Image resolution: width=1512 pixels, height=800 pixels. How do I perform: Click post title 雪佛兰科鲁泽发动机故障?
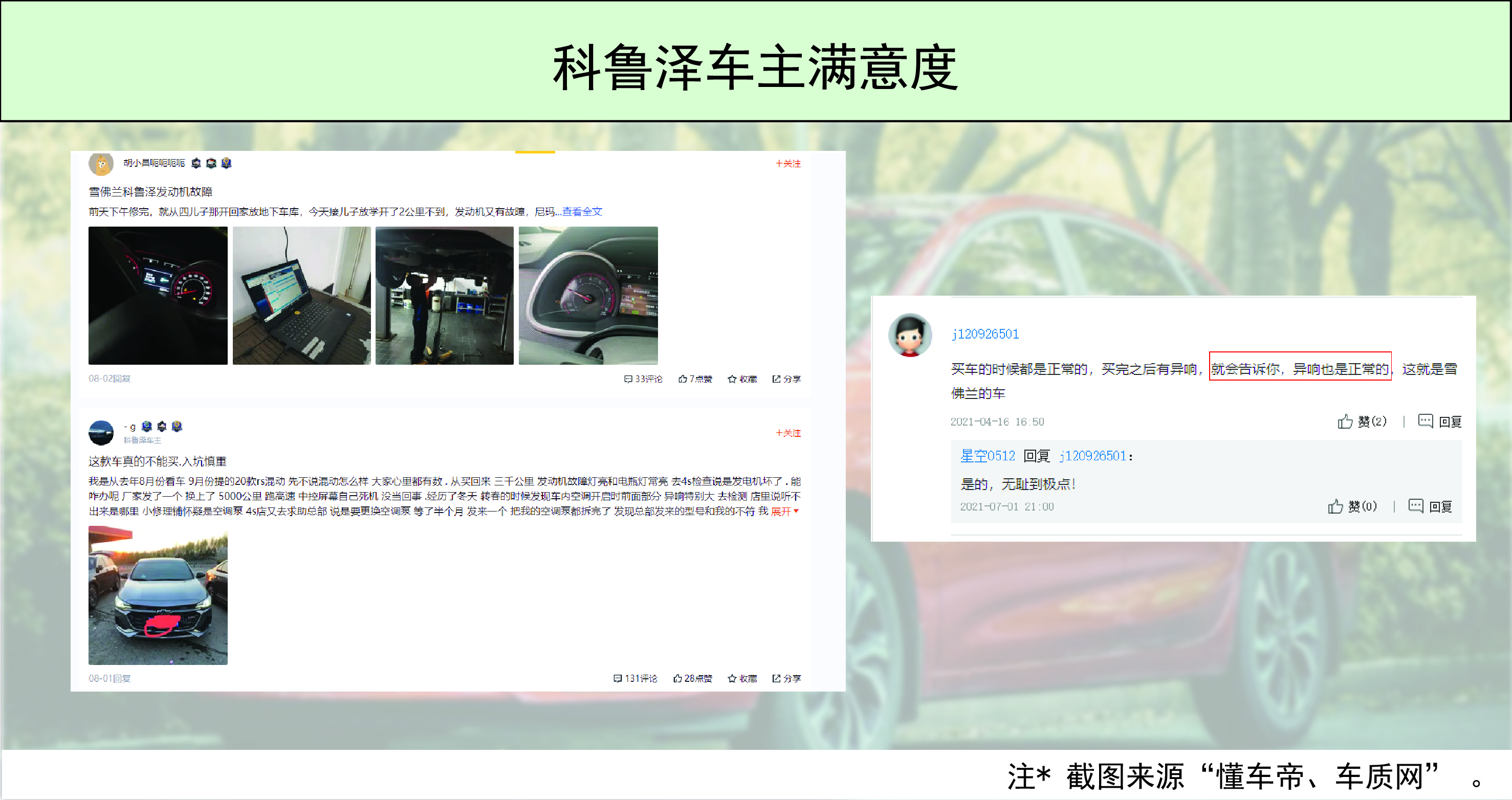150,192
